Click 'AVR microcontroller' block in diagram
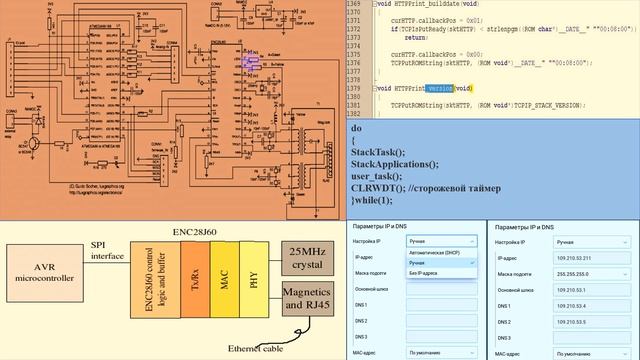The width and height of the screenshot is (640, 360). pyautogui.click(x=45, y=273)
